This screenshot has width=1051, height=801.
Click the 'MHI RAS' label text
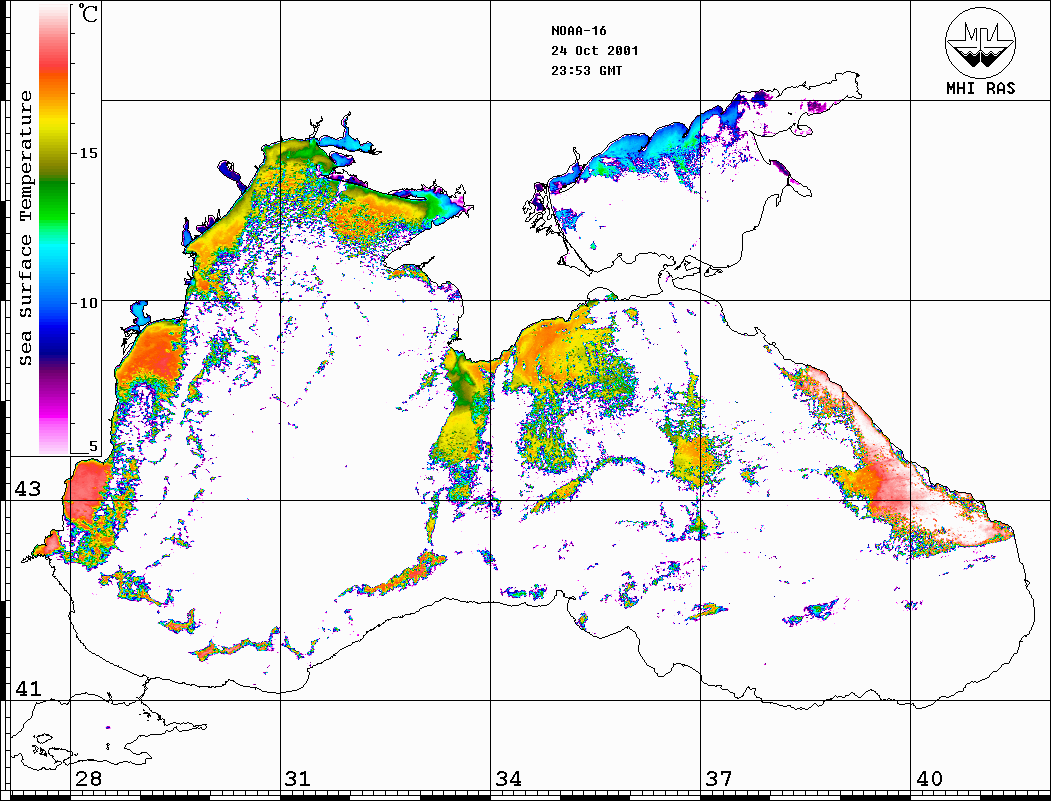(980, 88)
